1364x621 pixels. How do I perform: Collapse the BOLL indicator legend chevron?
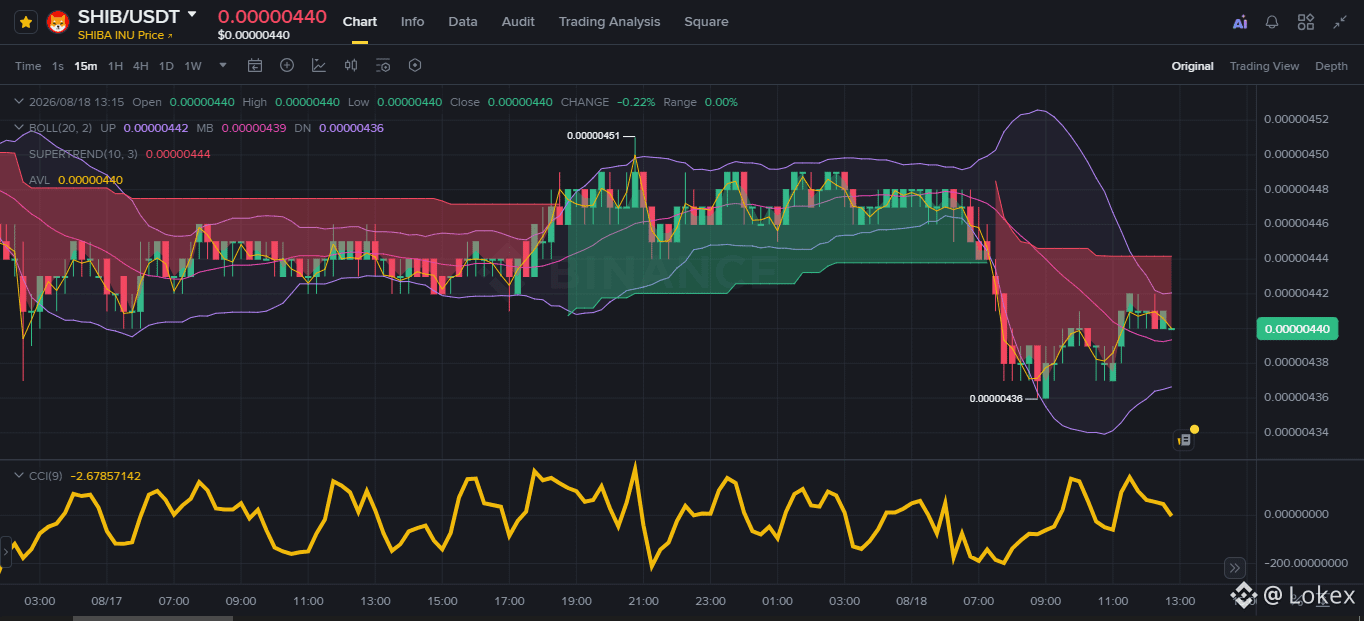click(x=18, y=128)
